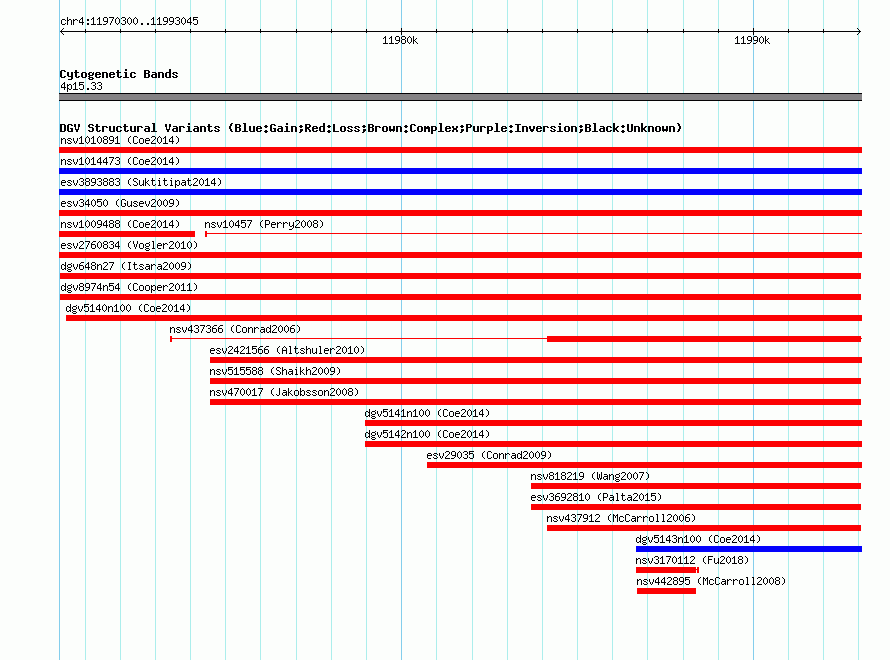Open the esv2760834 (Vogler2010) variant label
This screenshot has height=660, width=890.
click(129, 245)
